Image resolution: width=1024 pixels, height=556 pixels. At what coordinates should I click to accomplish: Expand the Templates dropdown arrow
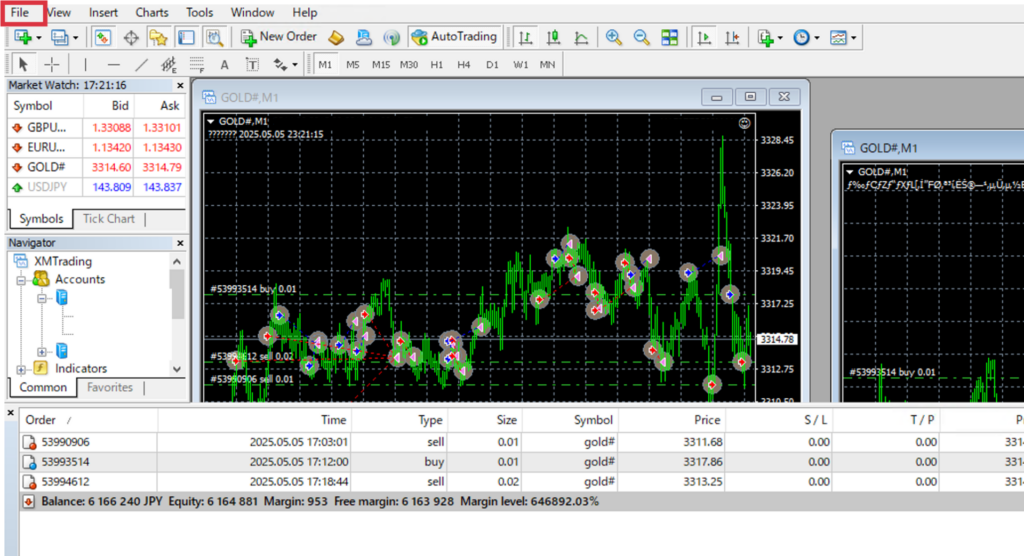tap(854, 38)
